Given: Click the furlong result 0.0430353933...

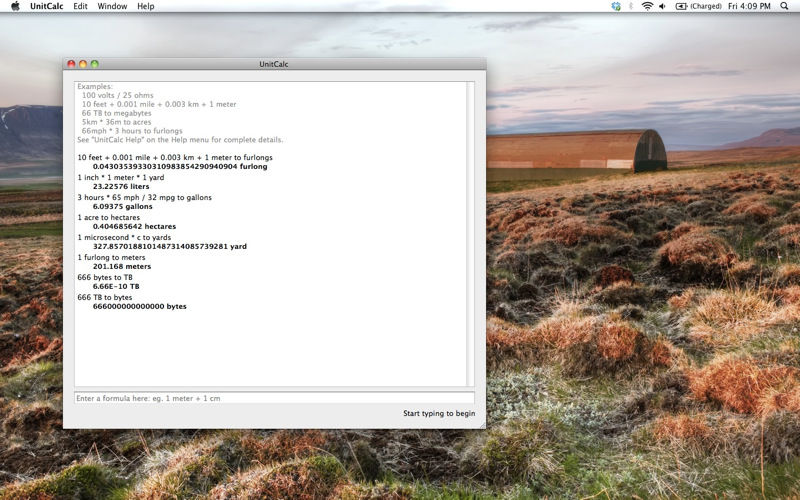Looking at the screenshot, I should (180, 166).
